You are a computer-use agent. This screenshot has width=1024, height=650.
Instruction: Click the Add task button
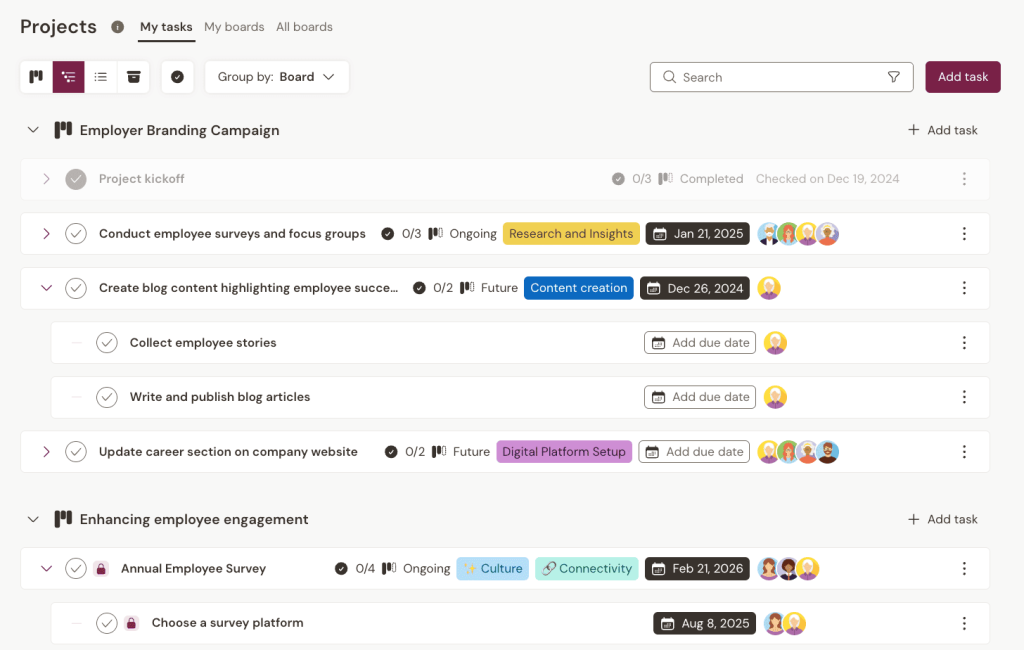[962, 77]
